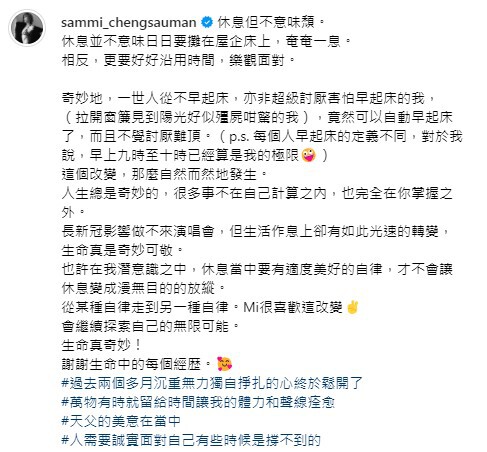Open hashtag #天父的美意在當中
487x452 pixels.
[121, 421]
